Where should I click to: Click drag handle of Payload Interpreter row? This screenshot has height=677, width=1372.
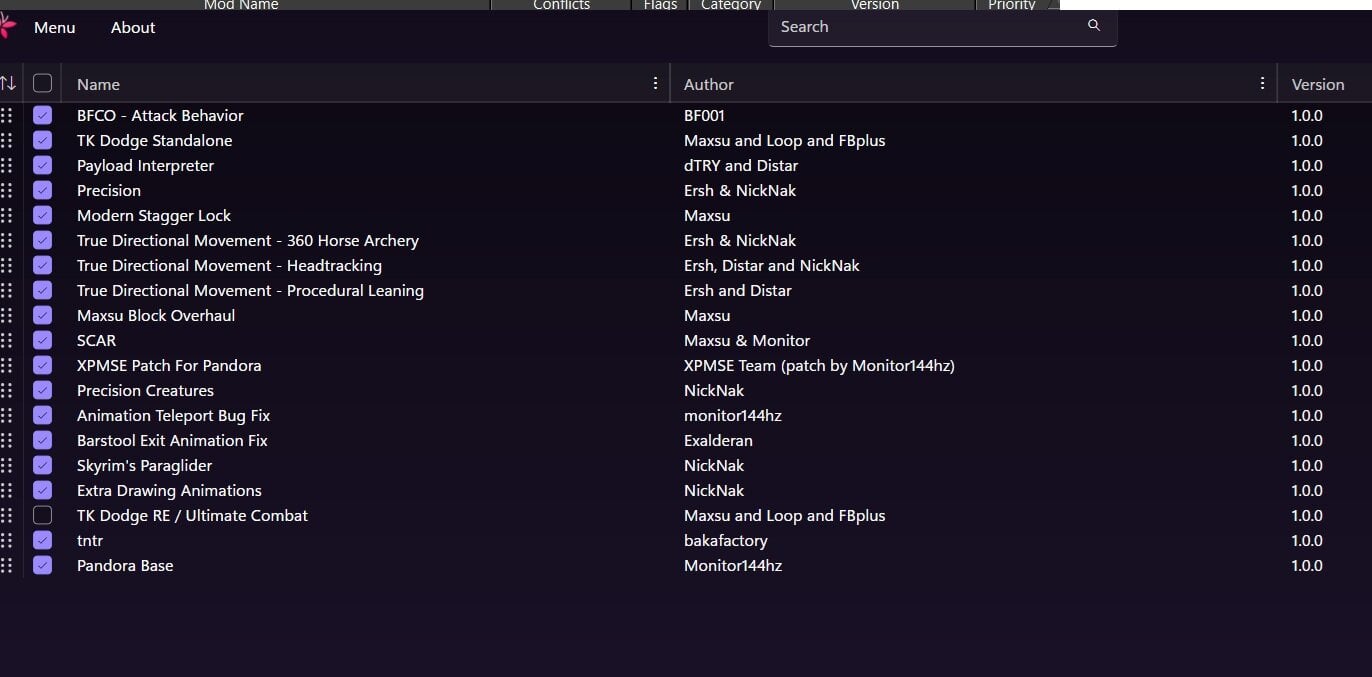pyautogui.click(x=7, y=165)
